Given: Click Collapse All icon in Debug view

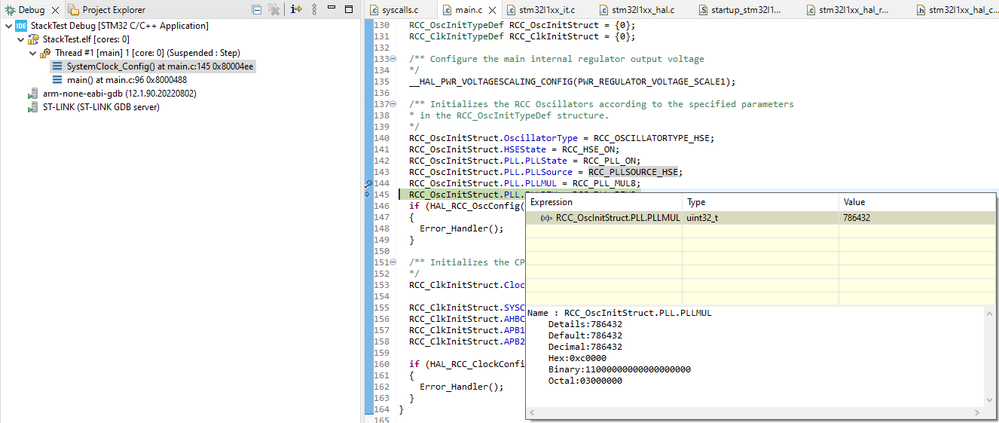Looking at the screenshot, I should coord(256,10).
